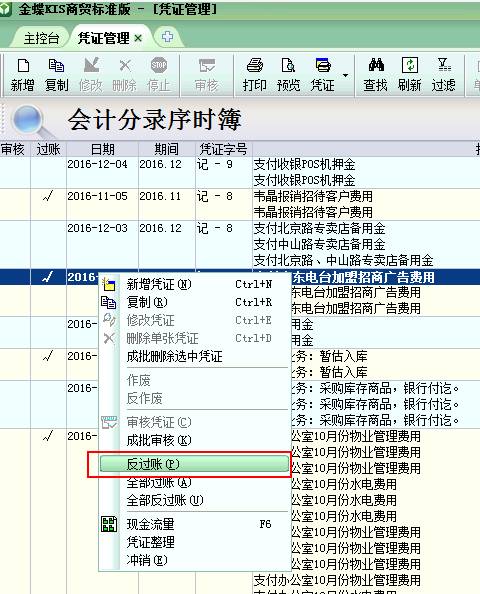480x594 pixels.
Task: Switch to the 主控台 tab
Action: coord(41,38)
